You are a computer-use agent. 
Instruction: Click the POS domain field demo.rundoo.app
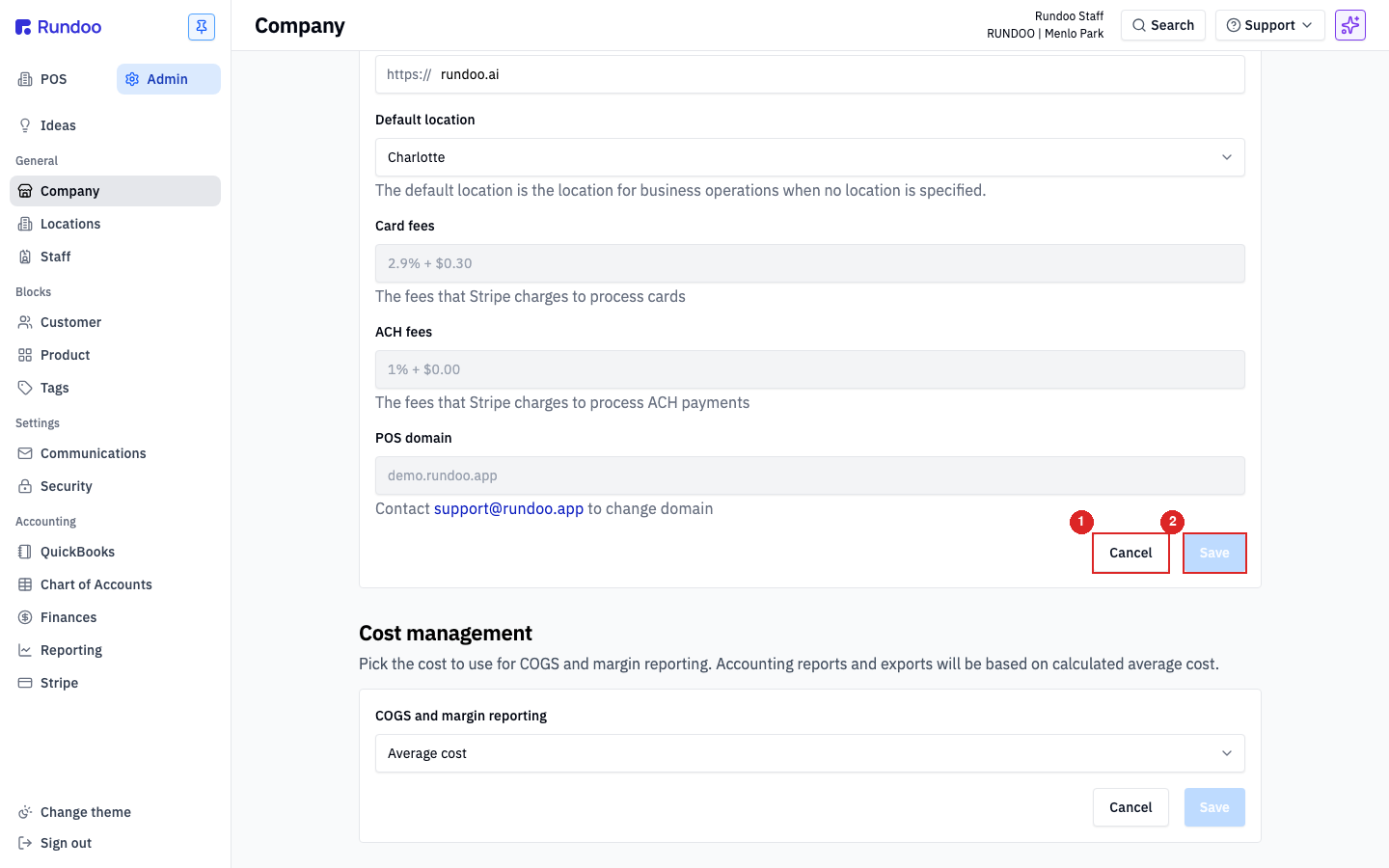[x=810, y=475]
